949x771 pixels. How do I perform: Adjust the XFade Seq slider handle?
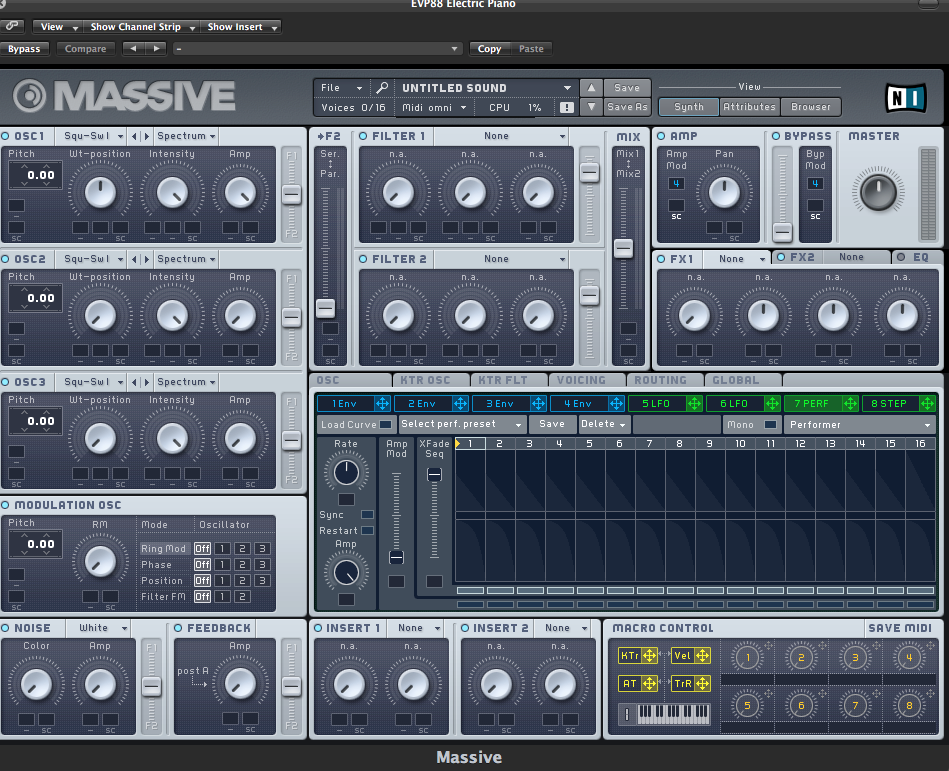434,474
